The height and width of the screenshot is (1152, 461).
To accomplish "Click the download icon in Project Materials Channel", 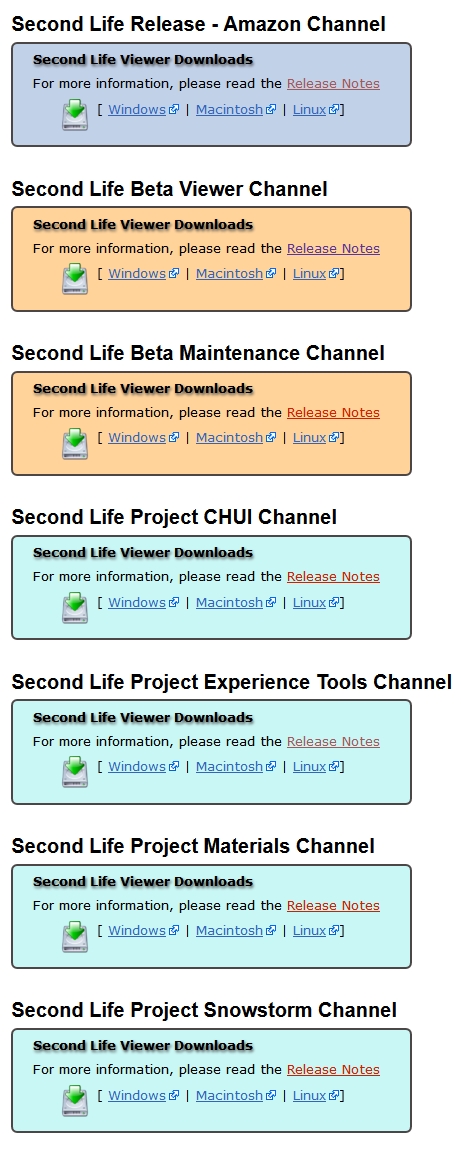I will pos(75,937).
